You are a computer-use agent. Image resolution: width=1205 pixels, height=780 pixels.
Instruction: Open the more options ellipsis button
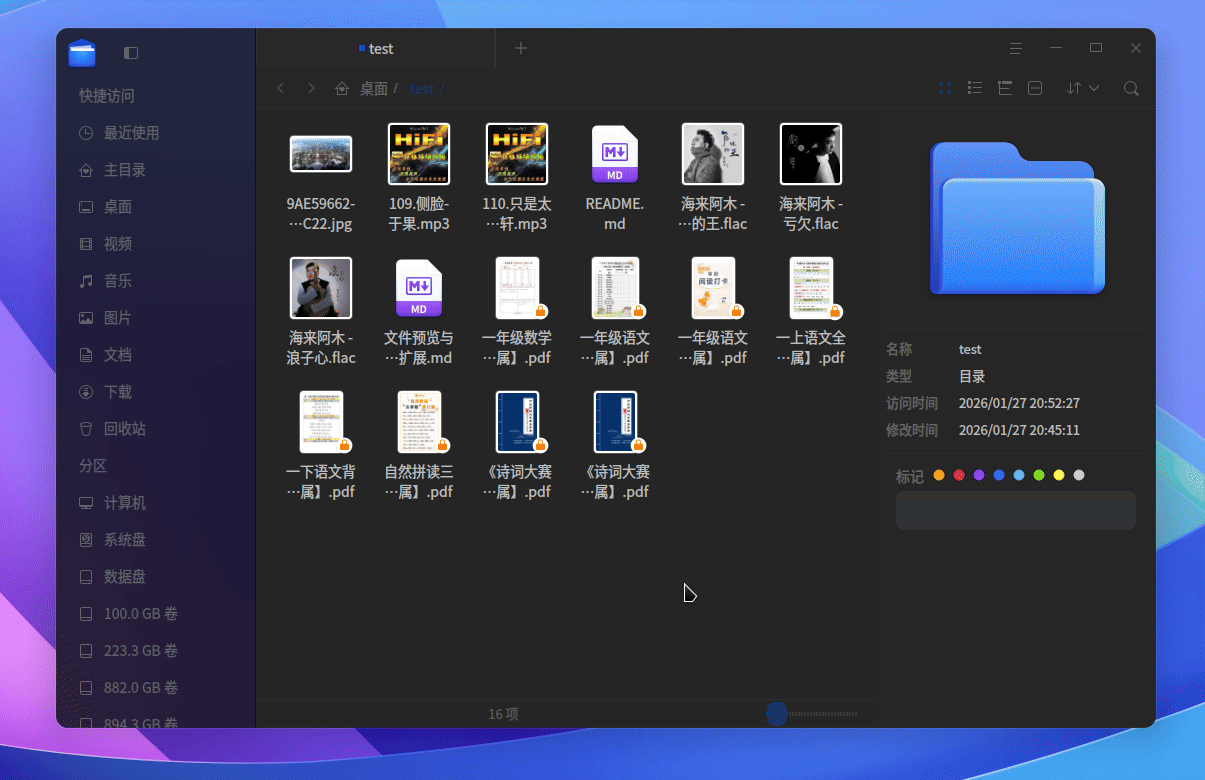tap(1035, 88)
